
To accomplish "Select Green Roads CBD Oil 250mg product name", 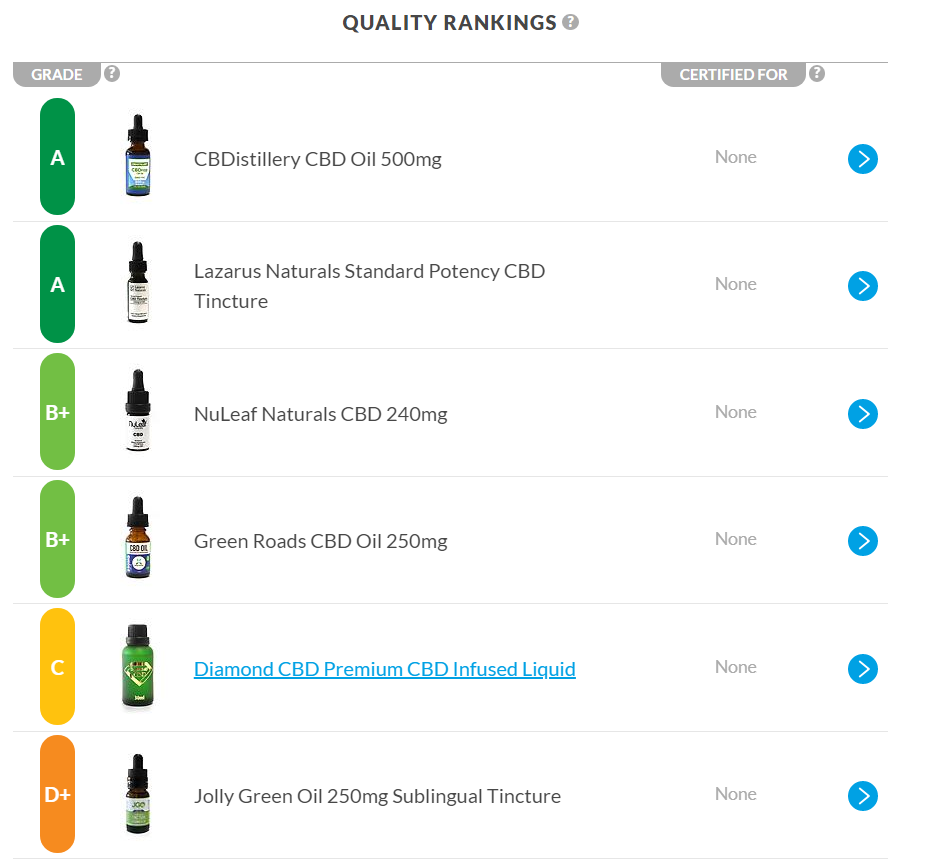I will (x=321, y=541).
